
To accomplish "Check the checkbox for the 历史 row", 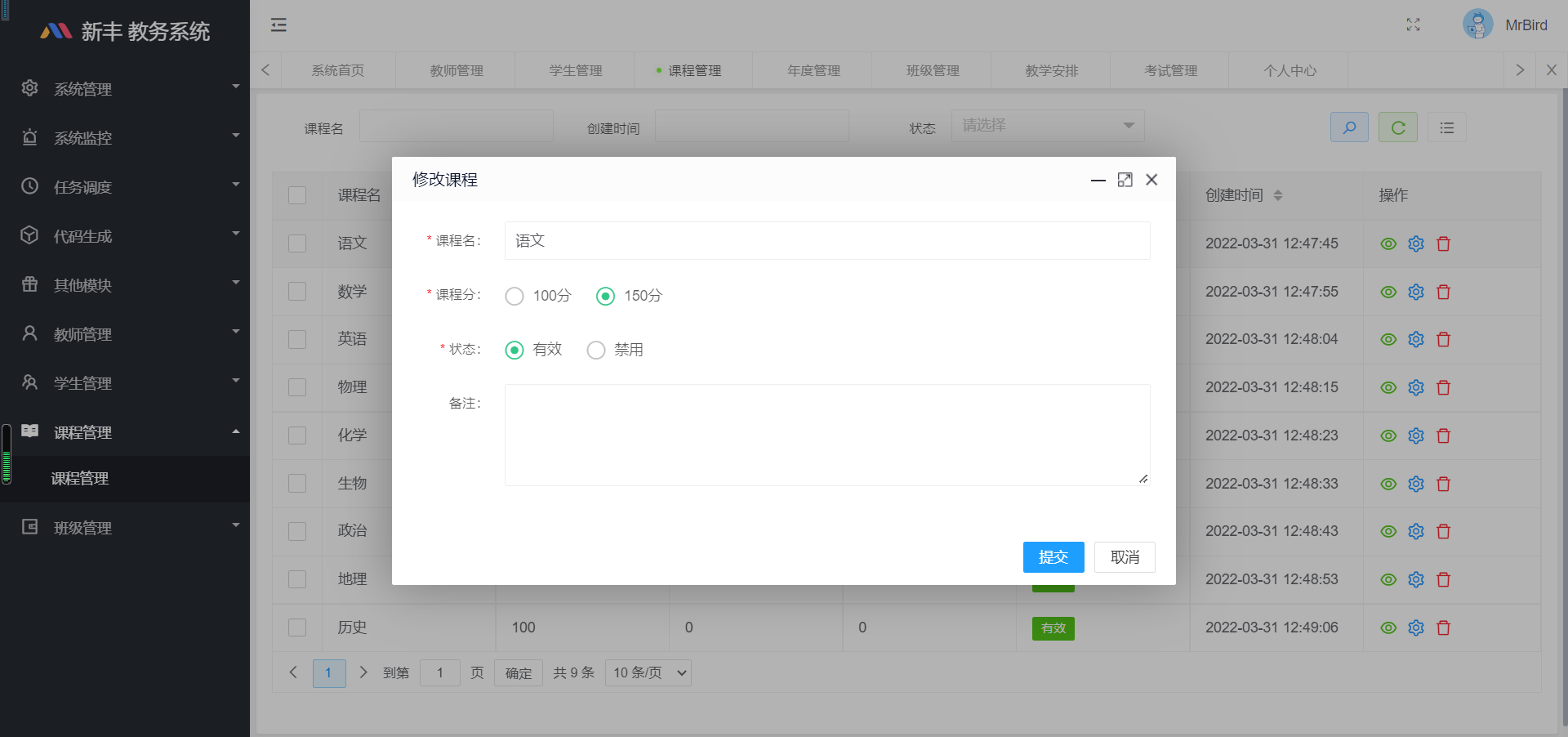I will point(297,628).
